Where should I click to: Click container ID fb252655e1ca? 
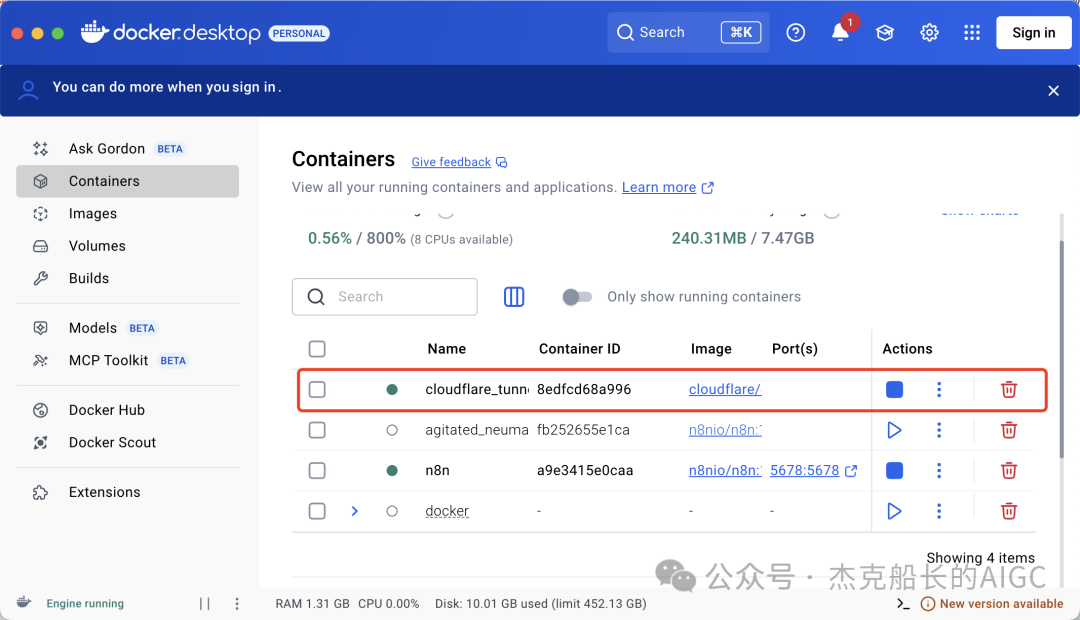point(583,430)
